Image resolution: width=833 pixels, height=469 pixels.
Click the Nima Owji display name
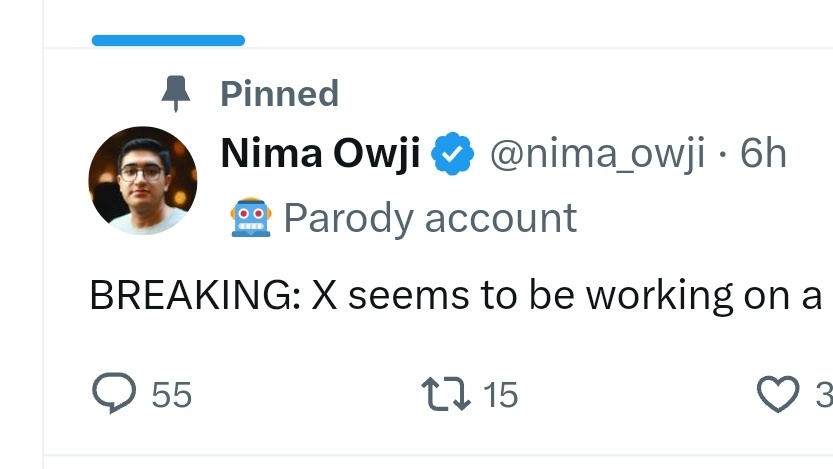[320, 155]
